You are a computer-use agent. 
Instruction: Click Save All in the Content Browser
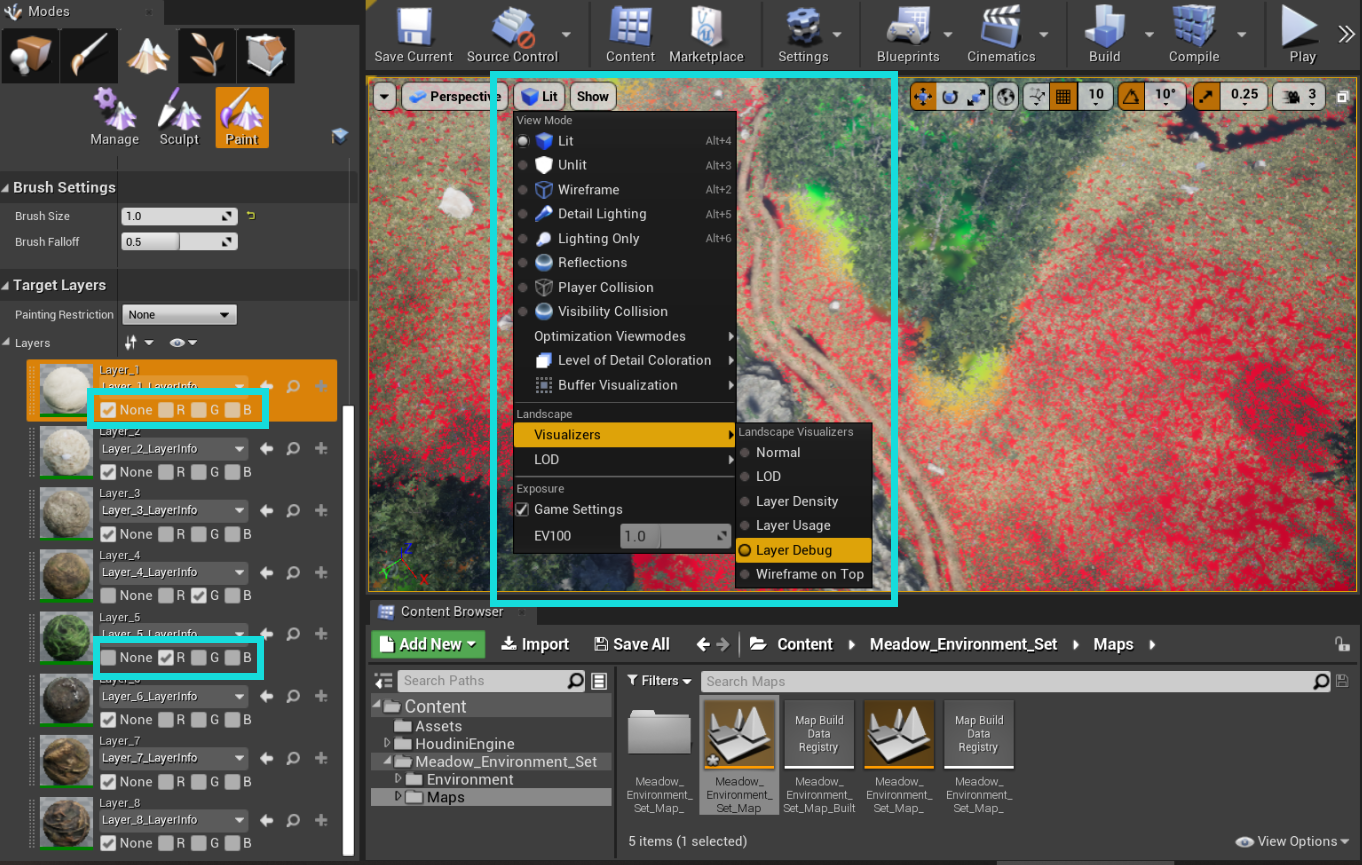[632, 644]
